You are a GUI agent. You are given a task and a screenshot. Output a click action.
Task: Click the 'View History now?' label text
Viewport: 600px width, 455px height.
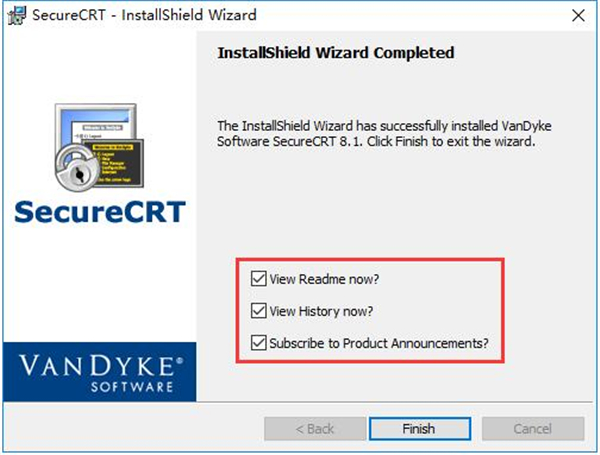pyautogui.click(x=323, y=311)
